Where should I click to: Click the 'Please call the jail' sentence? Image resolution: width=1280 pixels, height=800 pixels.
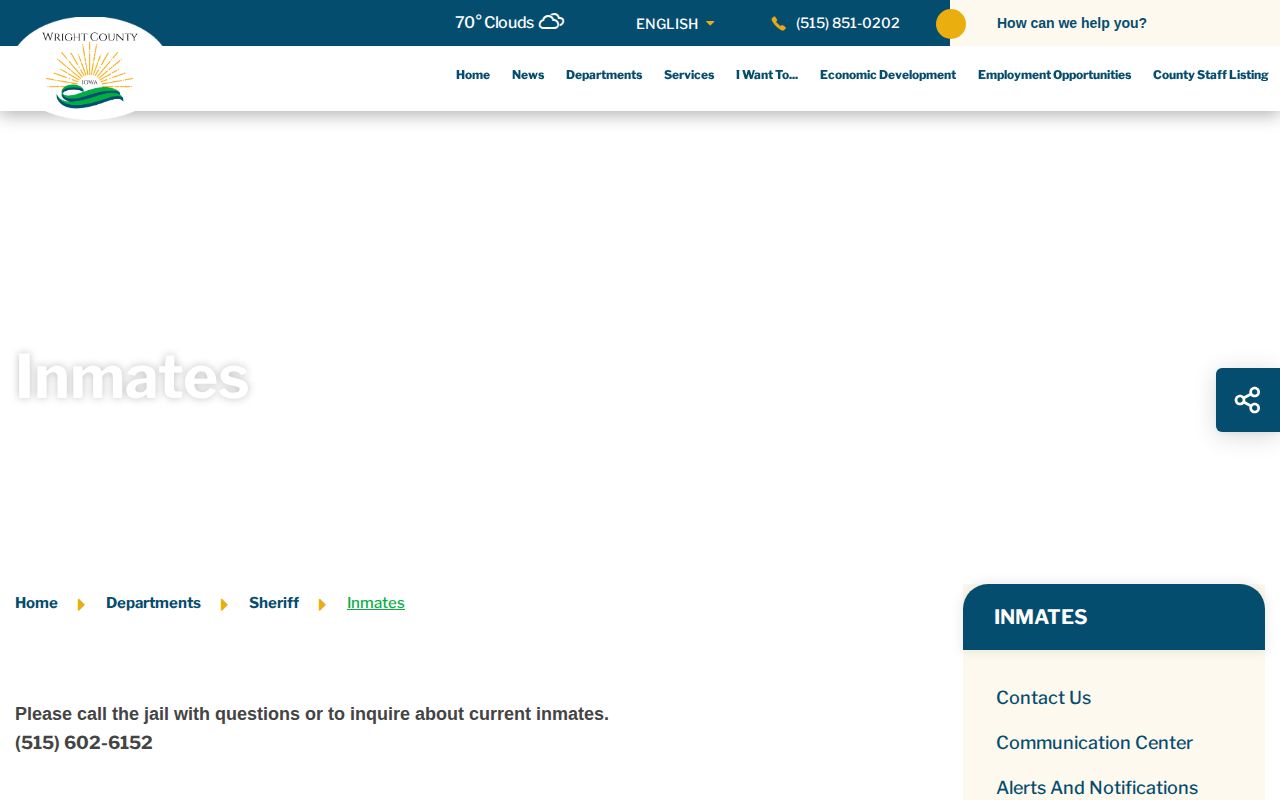click(x=312, y=714)
